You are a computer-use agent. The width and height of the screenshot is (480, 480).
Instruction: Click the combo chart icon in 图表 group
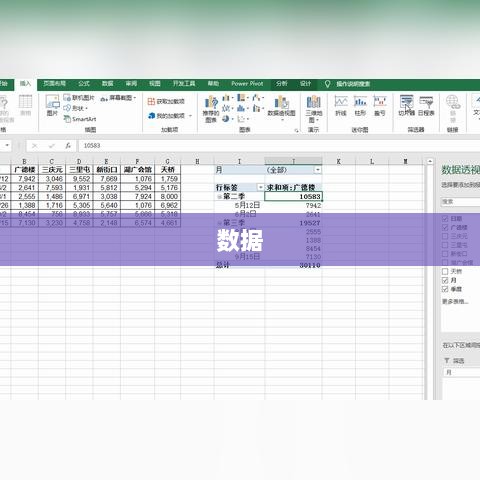(x=256, y=108)
